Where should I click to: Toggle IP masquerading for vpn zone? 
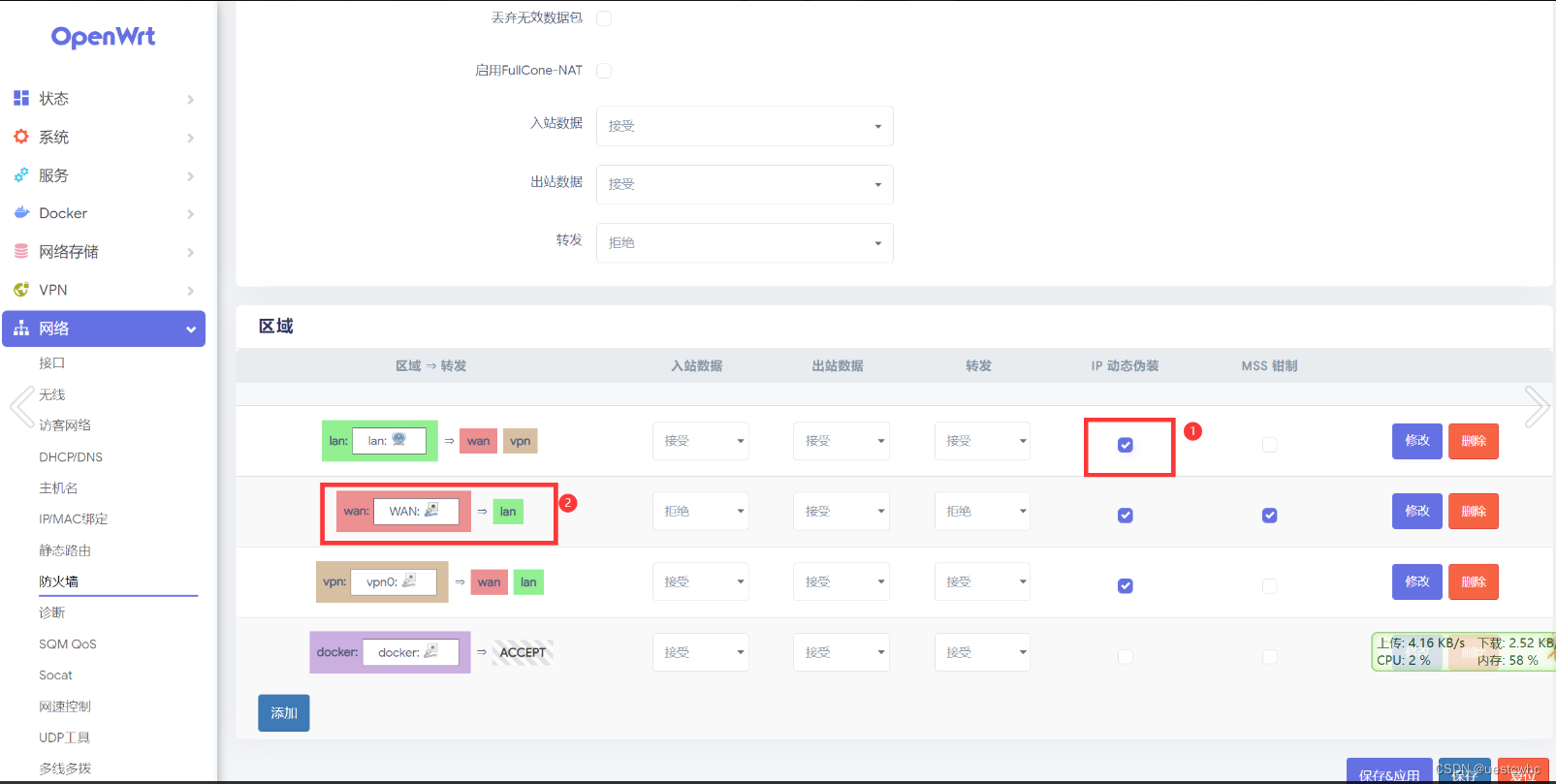[x=1126, y=586]
